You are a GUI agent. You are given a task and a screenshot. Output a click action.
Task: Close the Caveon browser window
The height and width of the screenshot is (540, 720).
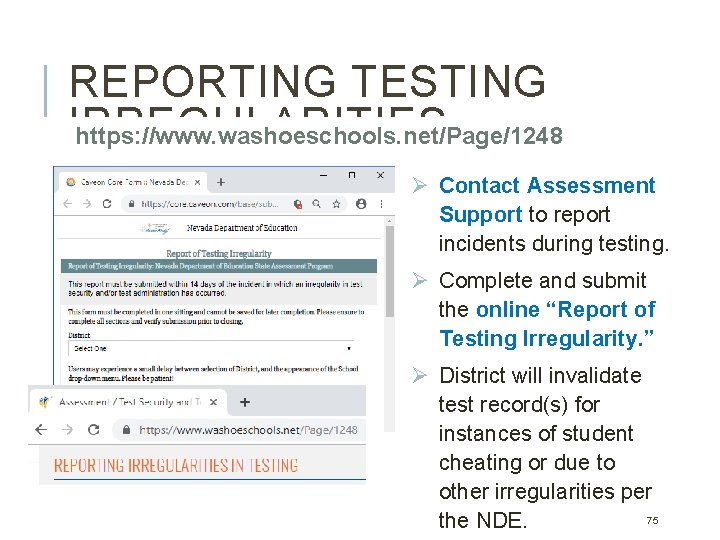point(380,175)
